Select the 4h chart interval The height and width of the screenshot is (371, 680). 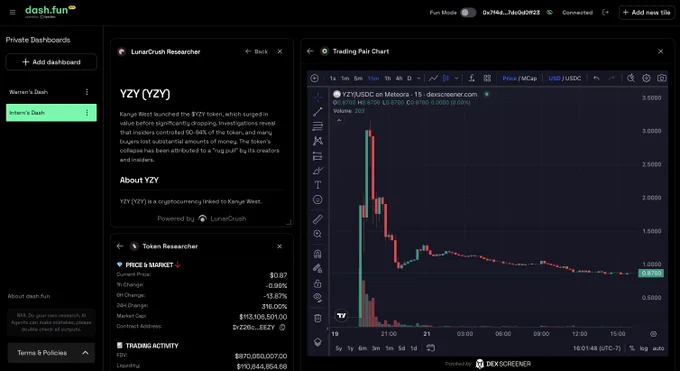[x=399, y=79]
